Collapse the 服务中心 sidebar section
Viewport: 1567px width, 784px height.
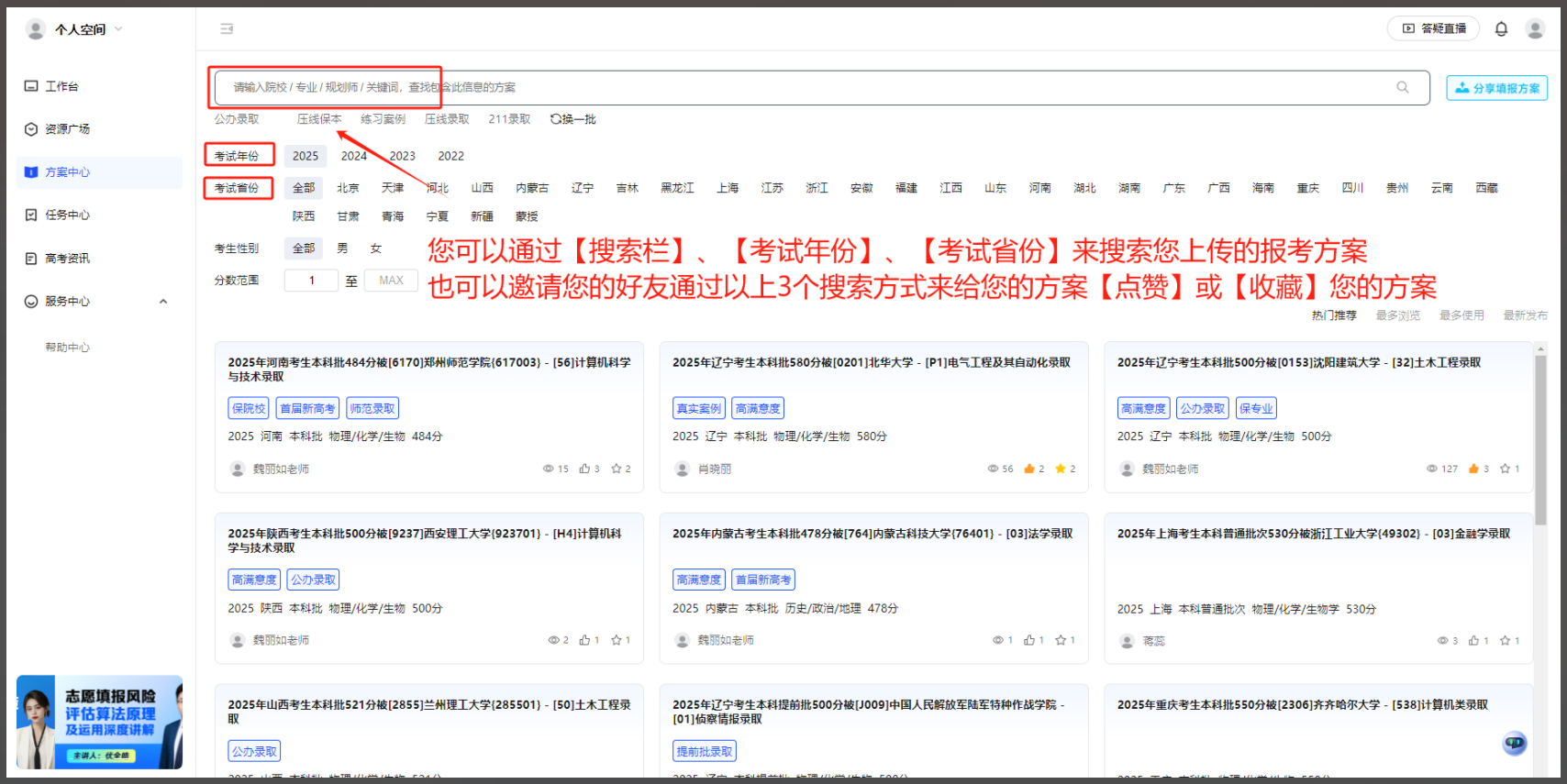pyautogui.click(x=163, y=302)
